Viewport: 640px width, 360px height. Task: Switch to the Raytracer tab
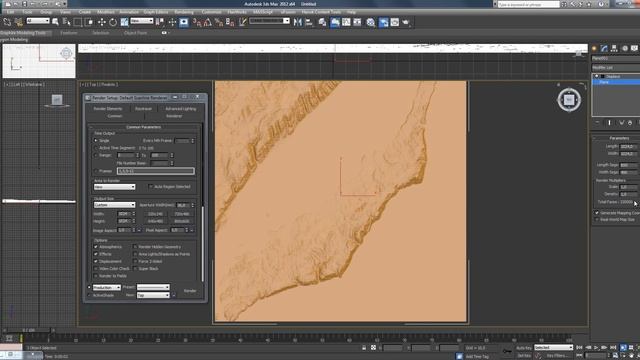tap(143, 109)
